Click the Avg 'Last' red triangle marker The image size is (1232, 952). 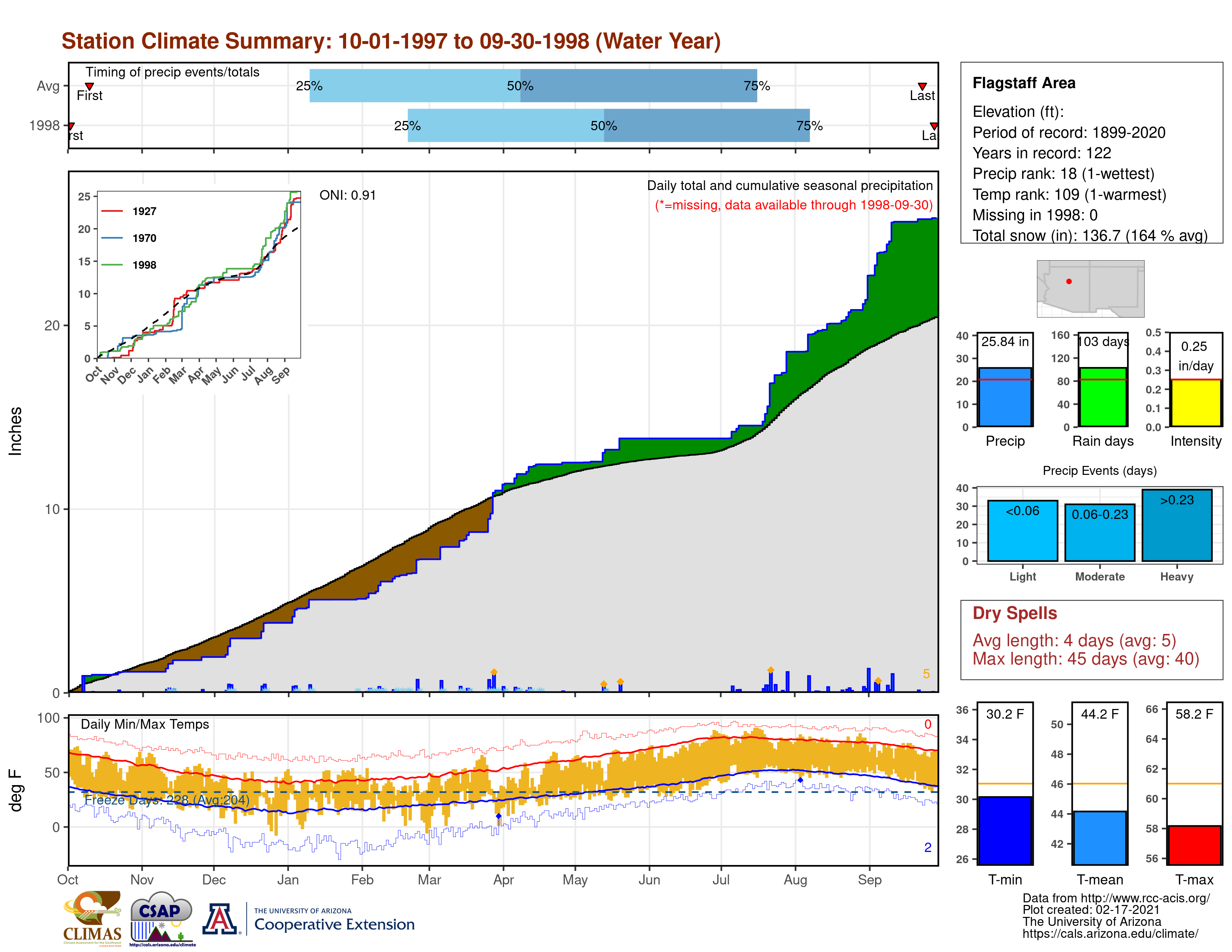coord(922,86)
